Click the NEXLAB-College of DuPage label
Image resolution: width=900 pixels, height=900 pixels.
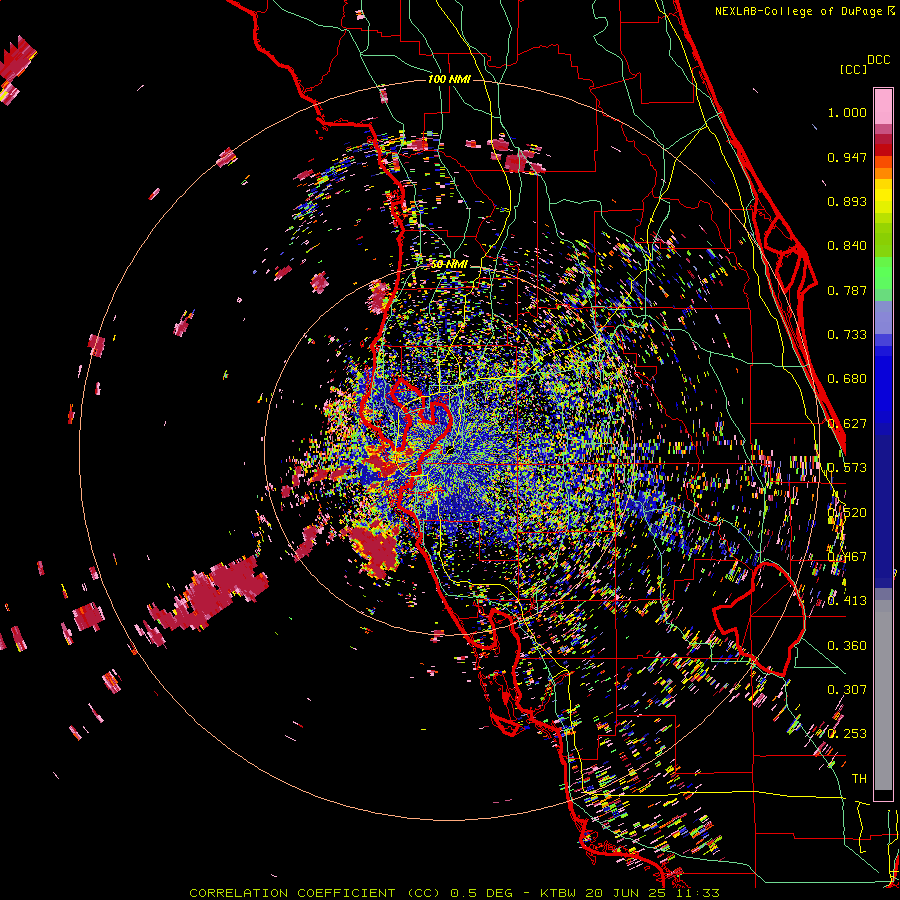[799, 11]
